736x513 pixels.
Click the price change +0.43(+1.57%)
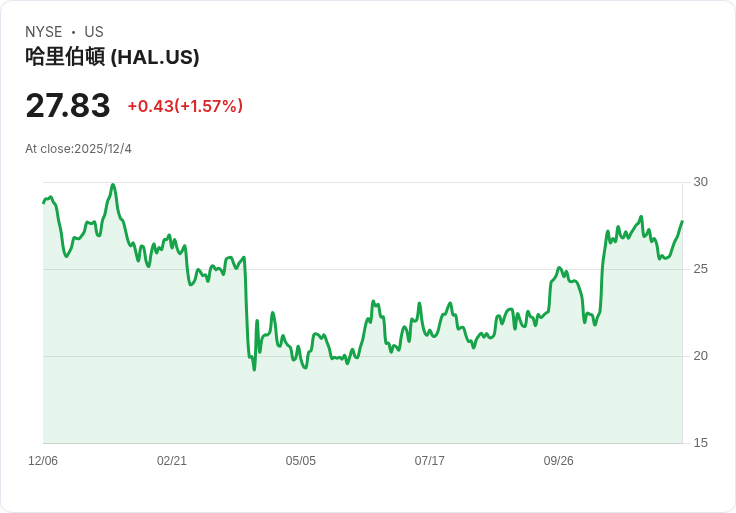pyautogui.click(x=185, y=106)
